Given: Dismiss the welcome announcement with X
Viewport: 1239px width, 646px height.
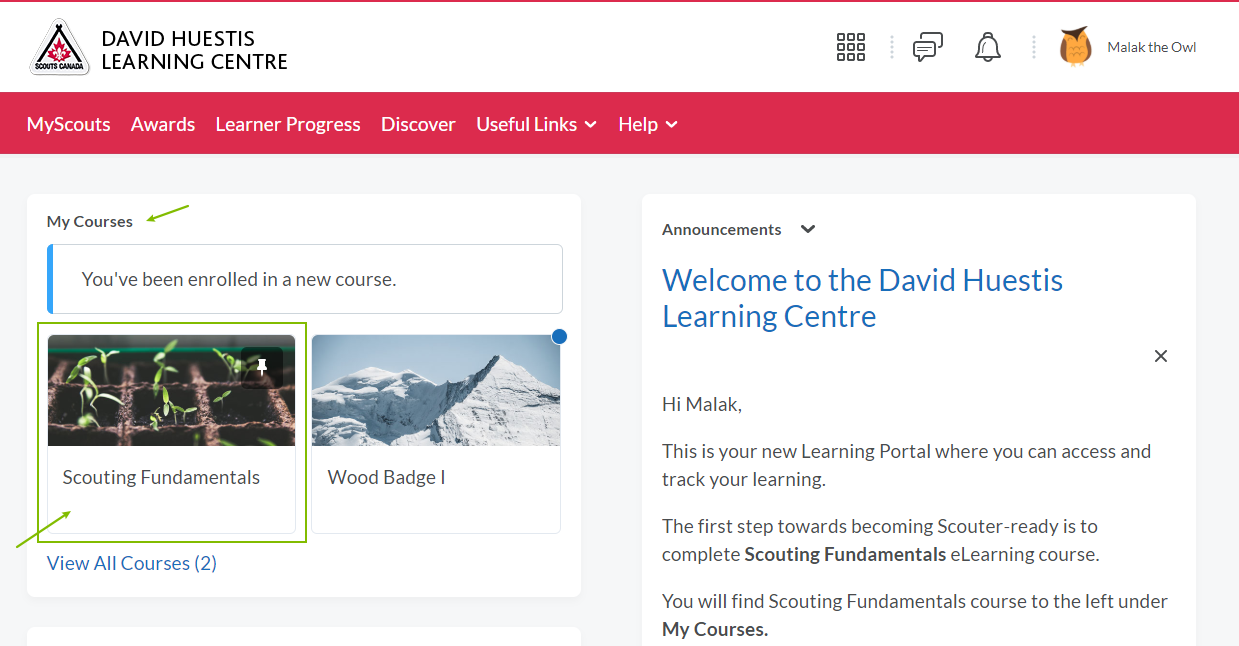Looking at the screenshot, I should point(1160,356).
